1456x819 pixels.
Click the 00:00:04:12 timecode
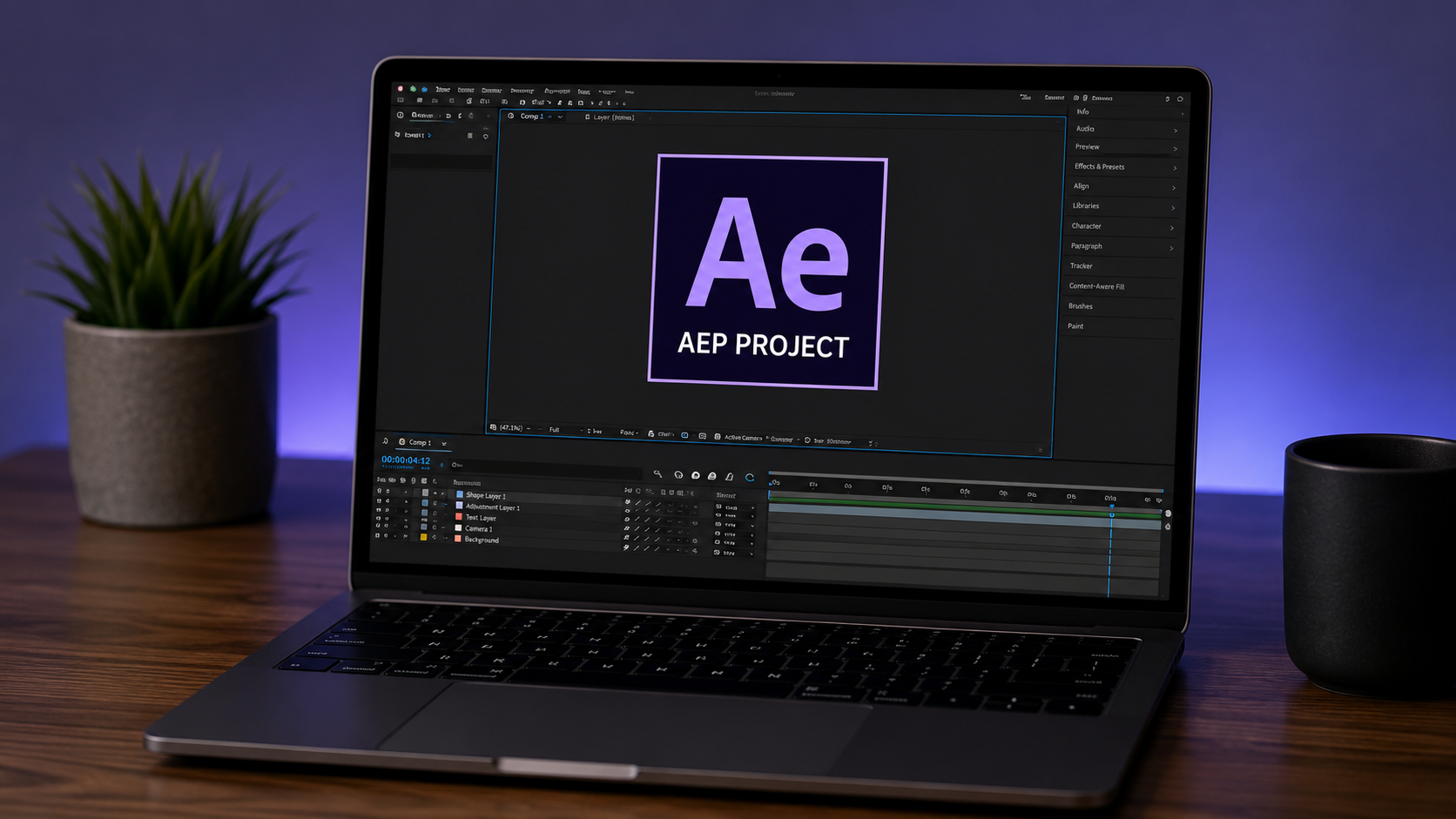pos(406,460)
